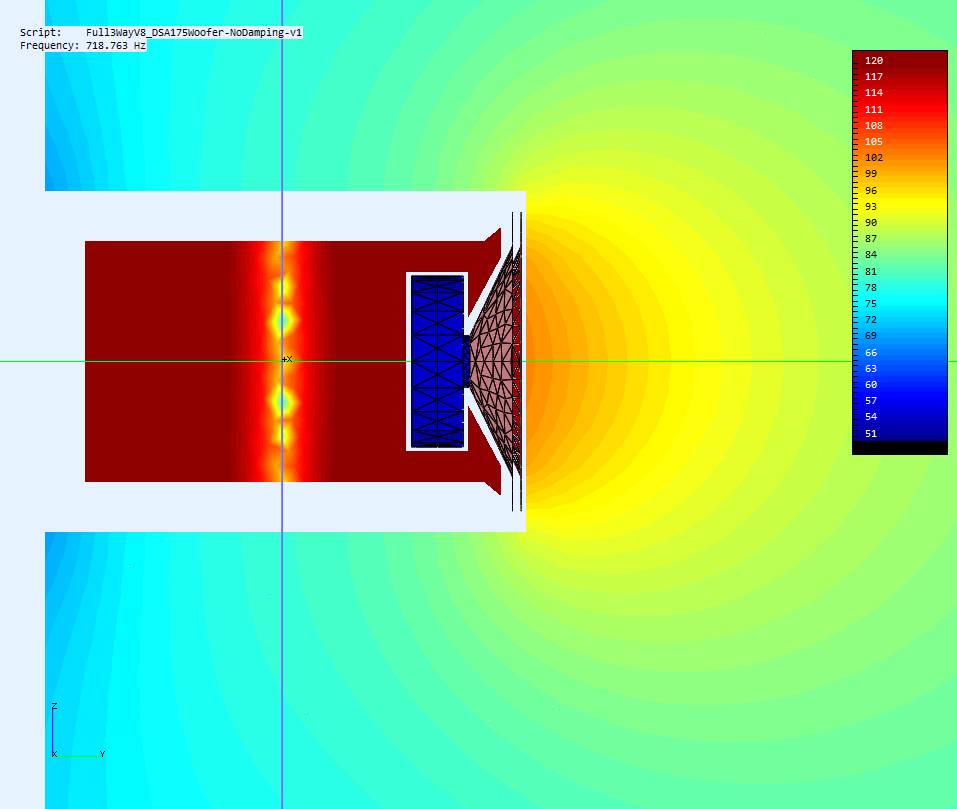Click the 69 value on color legend
This screenshot has height=809, width=957.
coord(871,336)
